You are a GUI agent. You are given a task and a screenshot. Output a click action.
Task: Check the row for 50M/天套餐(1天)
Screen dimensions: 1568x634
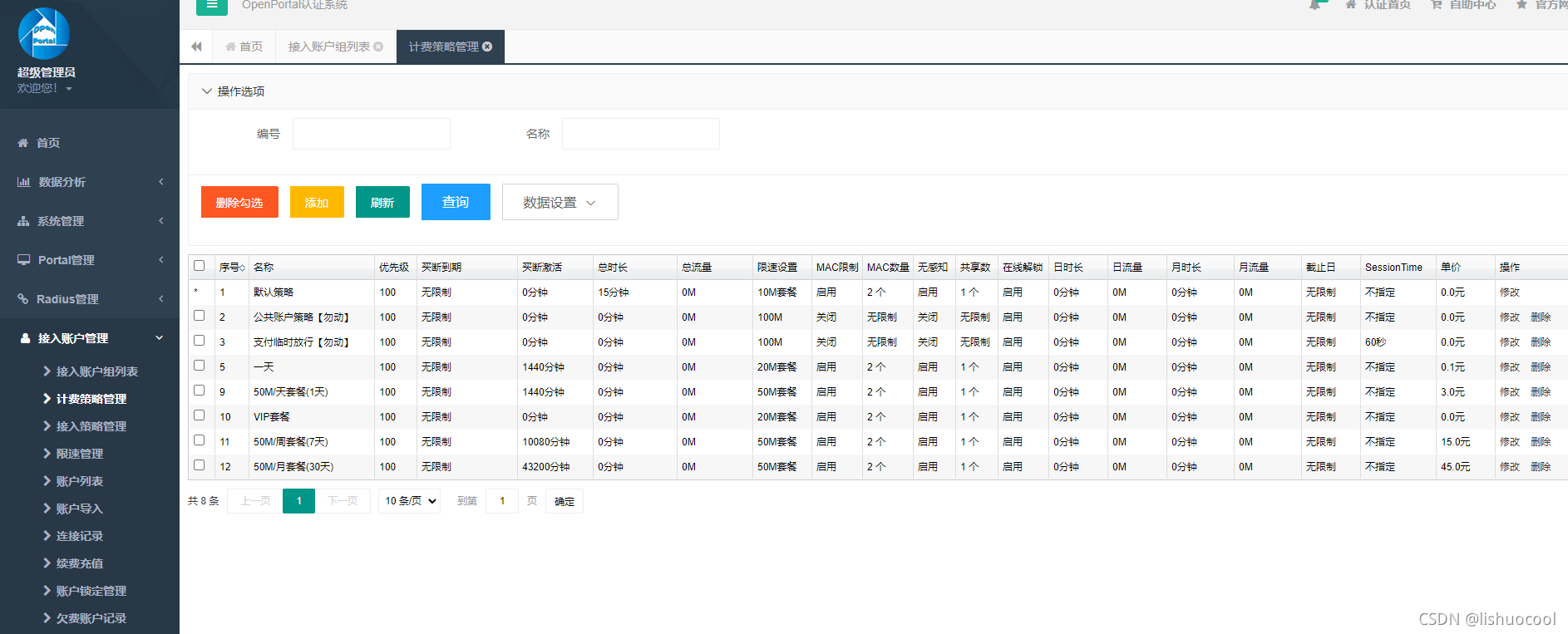click(x=199, y=391)
